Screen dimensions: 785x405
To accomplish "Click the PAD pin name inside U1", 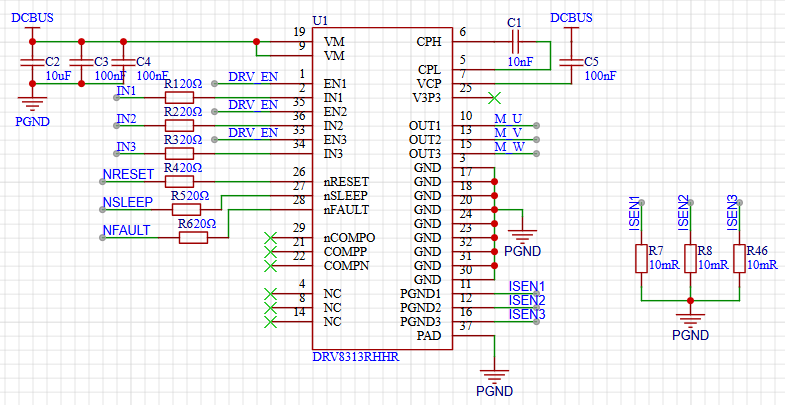I will 430,335.
